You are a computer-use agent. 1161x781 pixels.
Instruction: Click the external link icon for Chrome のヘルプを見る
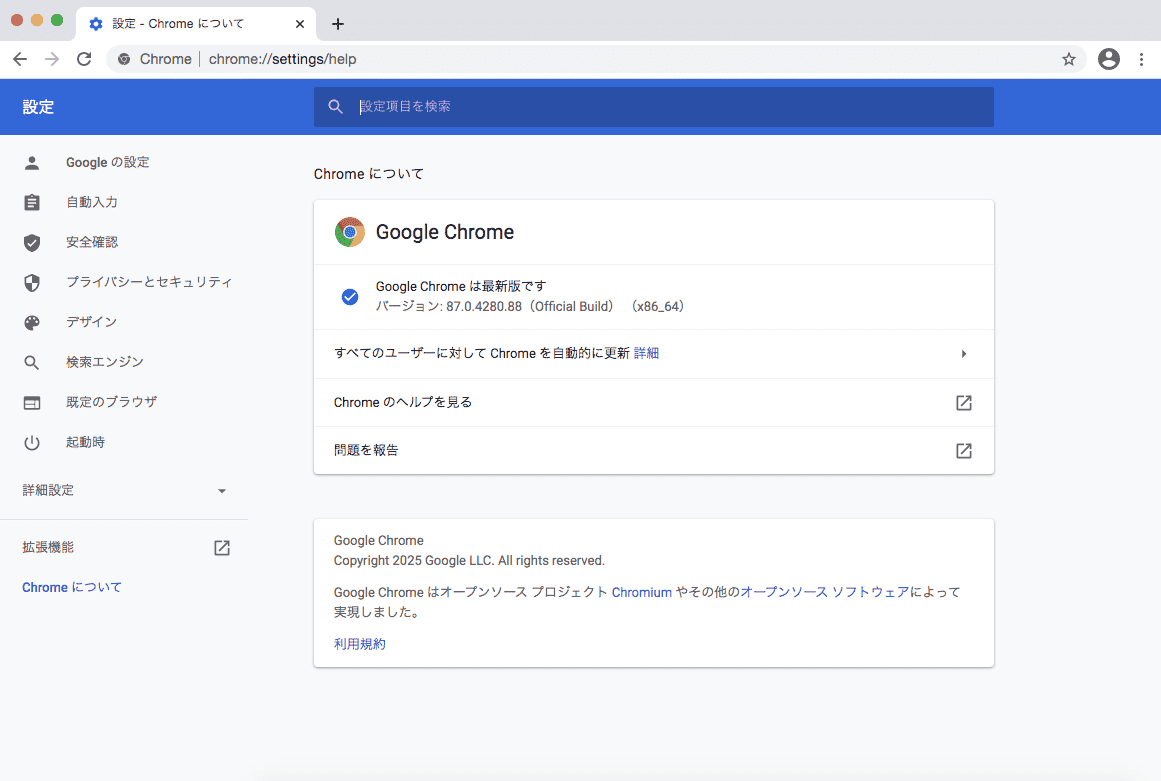(x=963, y=403)
